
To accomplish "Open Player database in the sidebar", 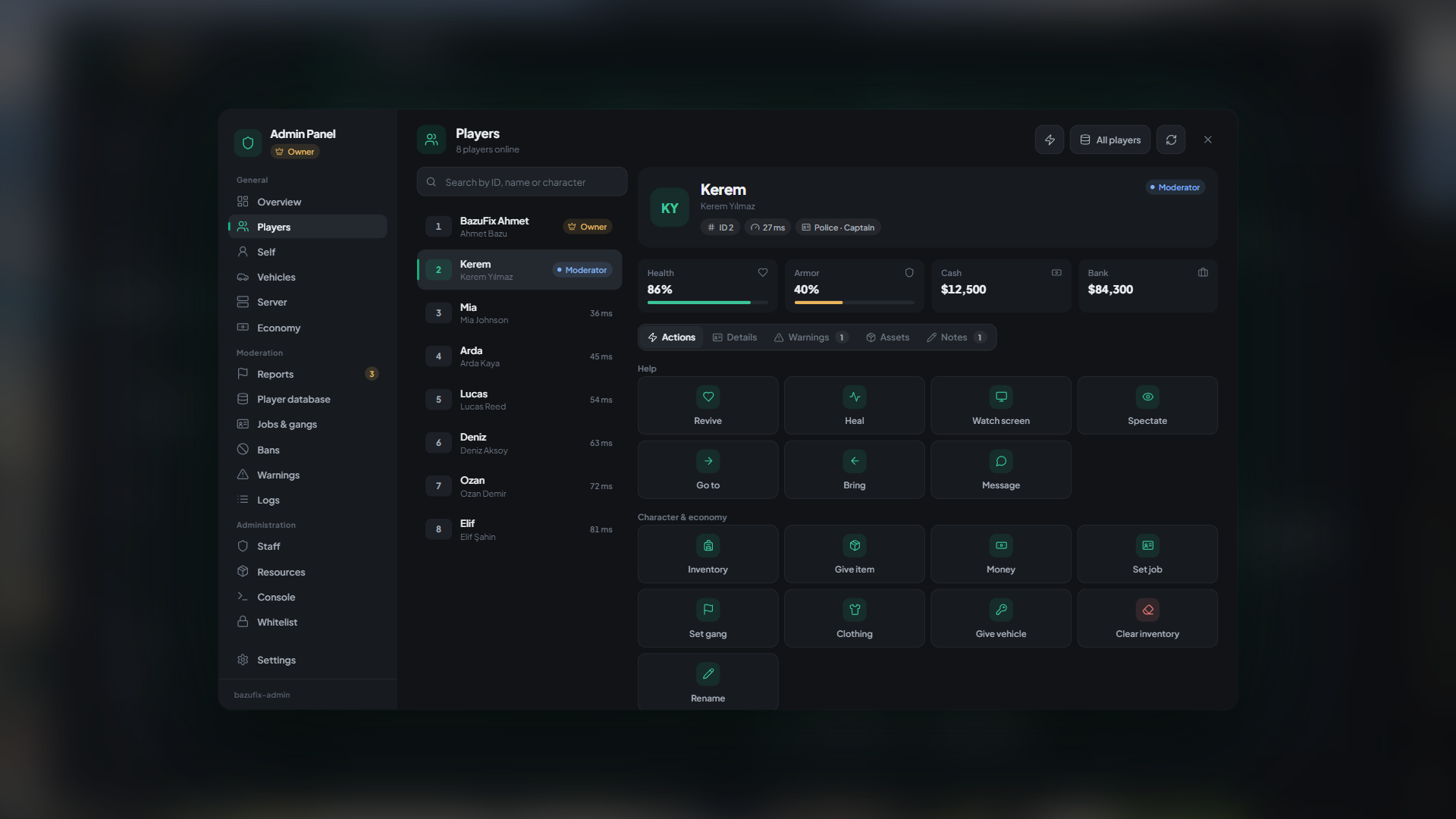I will (307, 399).
